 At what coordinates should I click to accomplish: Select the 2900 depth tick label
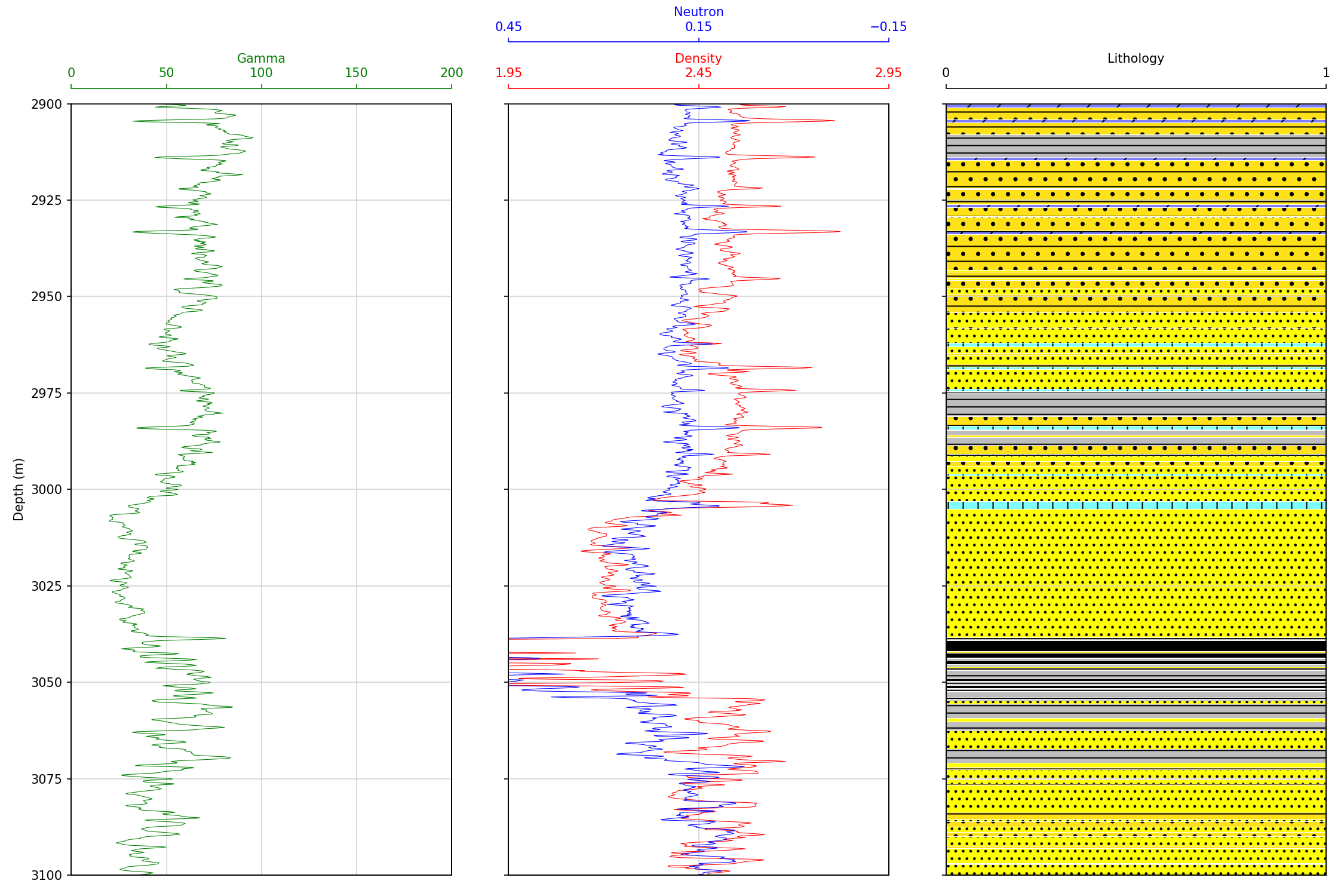47,105
